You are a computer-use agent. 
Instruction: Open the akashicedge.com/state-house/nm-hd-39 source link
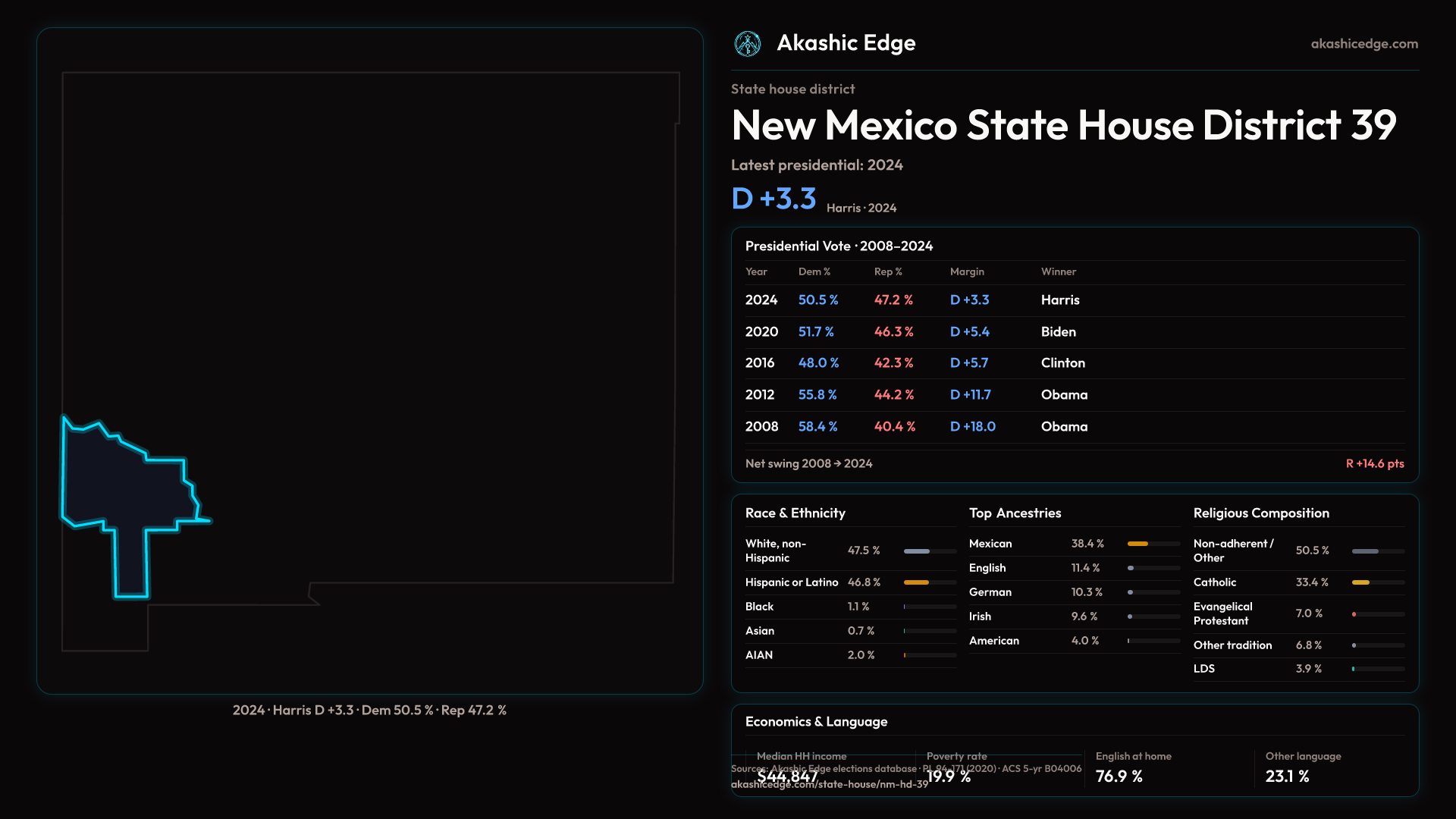coord(829,785)
